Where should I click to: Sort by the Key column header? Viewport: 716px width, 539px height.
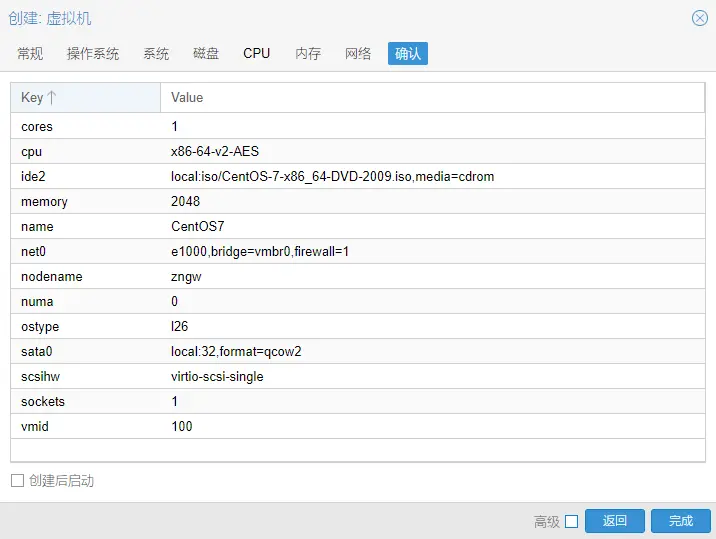(85, 97)
